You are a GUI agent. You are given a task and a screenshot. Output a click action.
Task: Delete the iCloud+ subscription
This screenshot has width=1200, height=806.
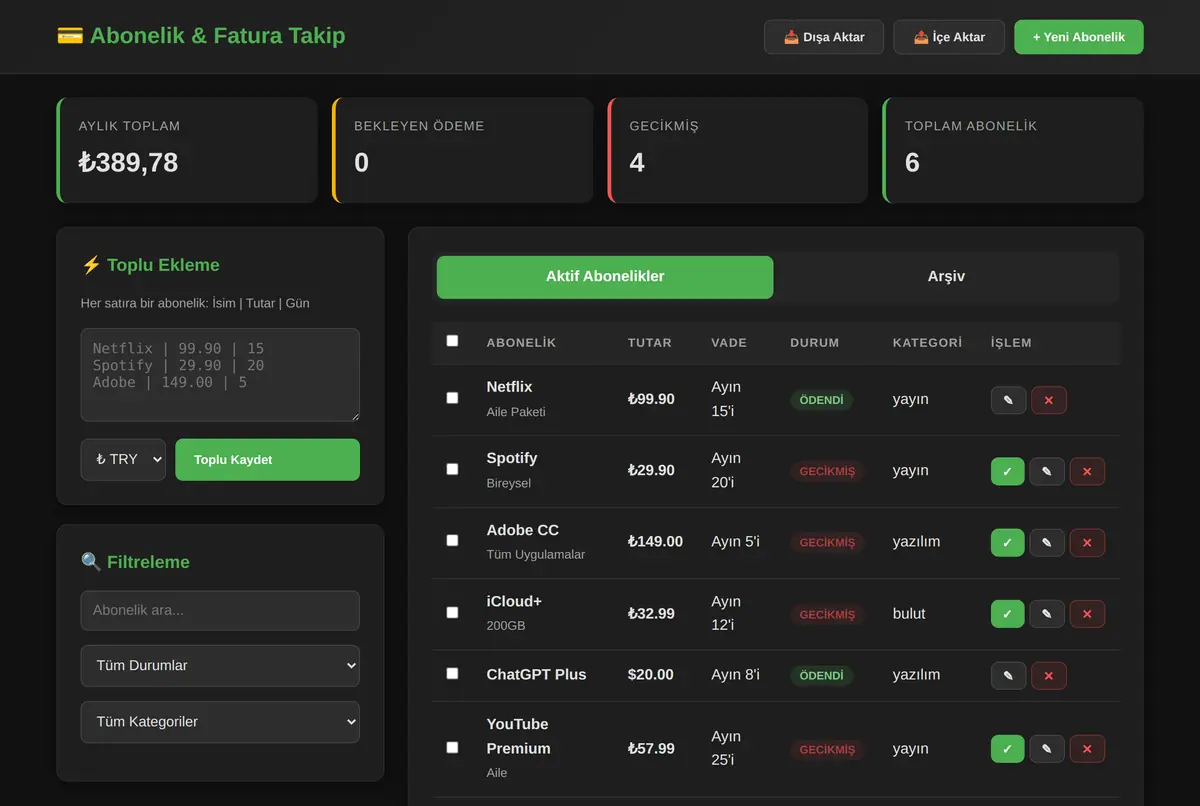1087,614
